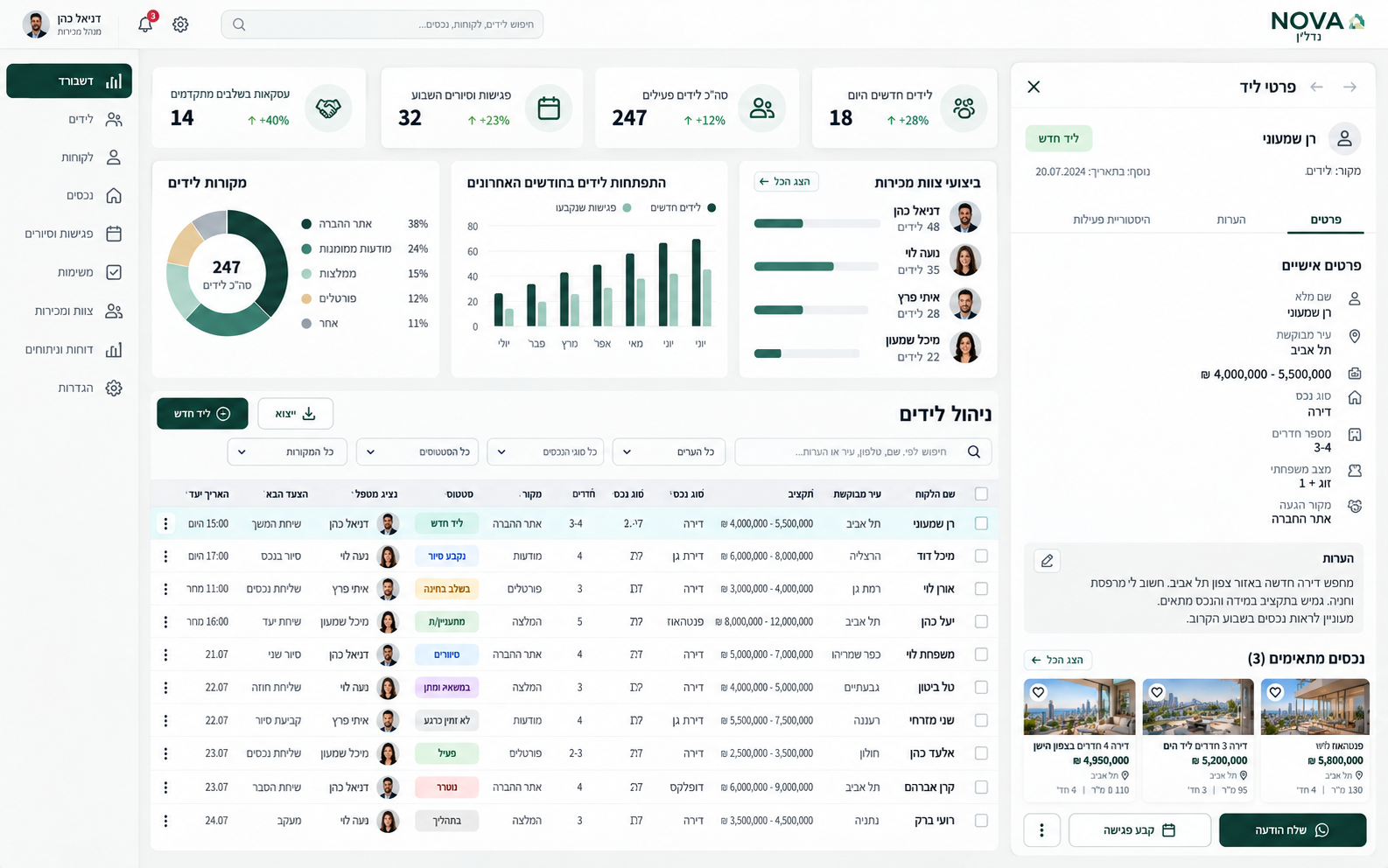Open more options beside קבע פגישה button

tap(1041, 830)
